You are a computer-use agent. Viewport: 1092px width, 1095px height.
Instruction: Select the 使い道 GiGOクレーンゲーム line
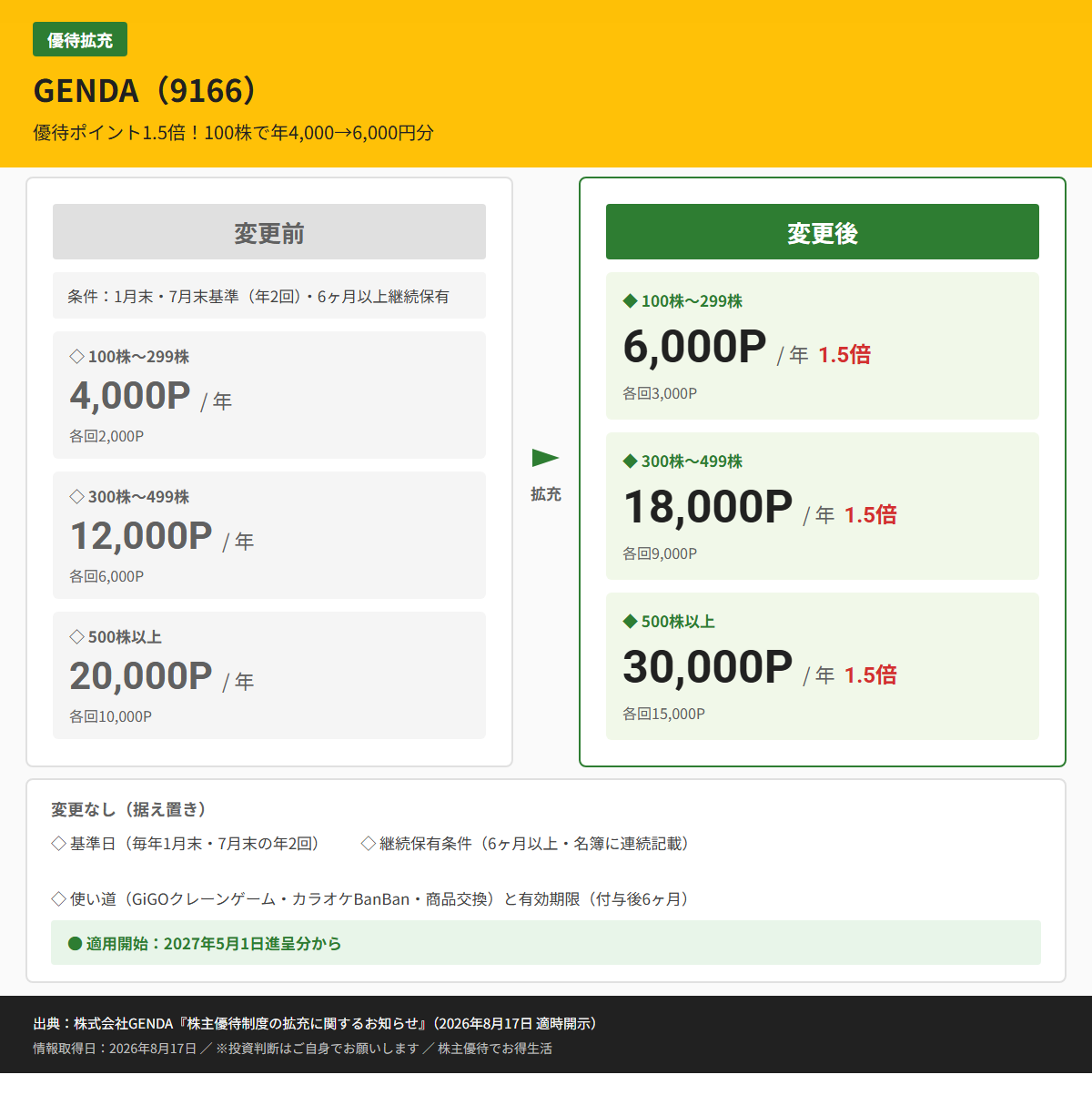[x=382, y=899]
